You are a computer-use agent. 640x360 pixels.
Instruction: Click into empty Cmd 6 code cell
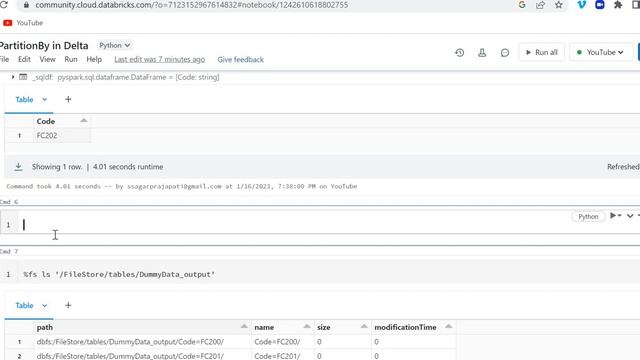pyautogui.click(x=294, y=224)
